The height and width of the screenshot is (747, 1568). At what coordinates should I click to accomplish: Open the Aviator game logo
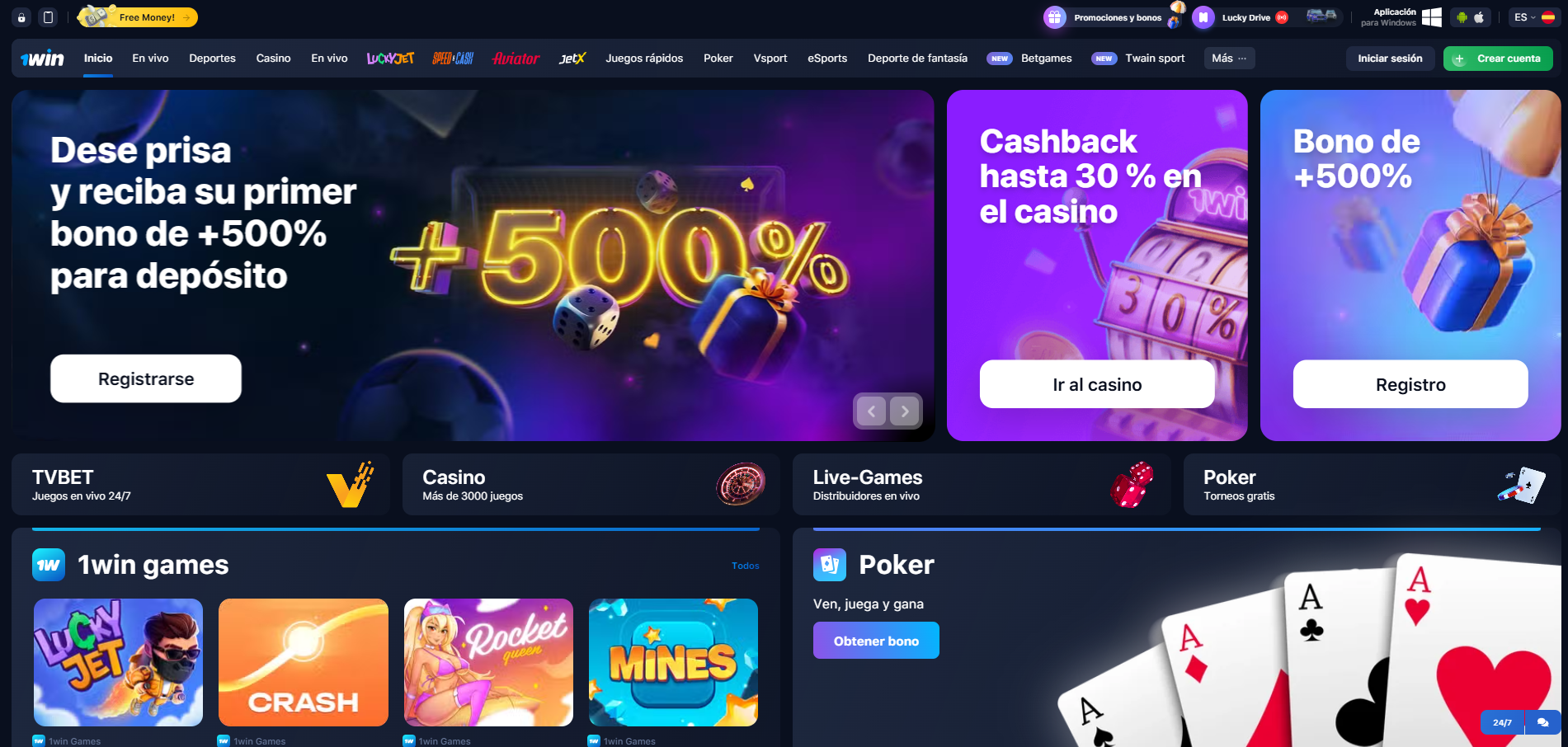[516, 59]
